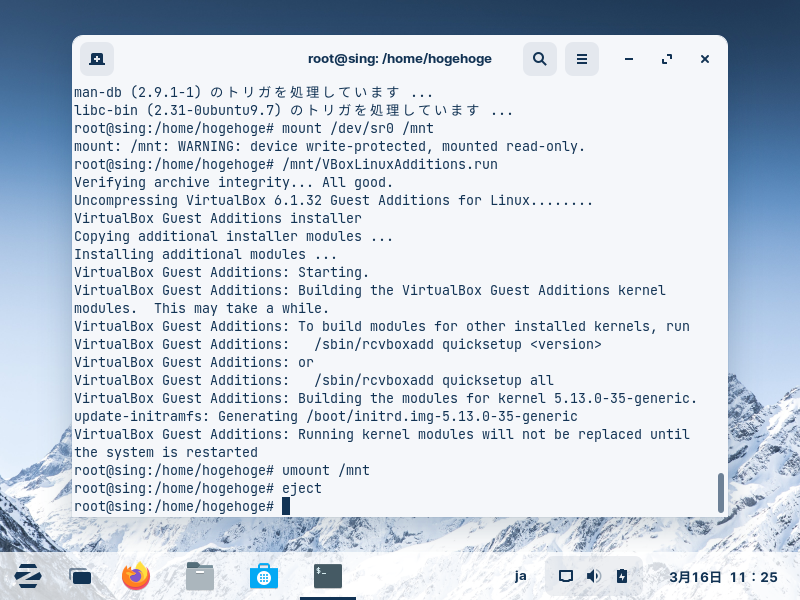Launch Firefox from the taskbar
The height and width of the screenshot is (600, 800).
pos(136,577)
